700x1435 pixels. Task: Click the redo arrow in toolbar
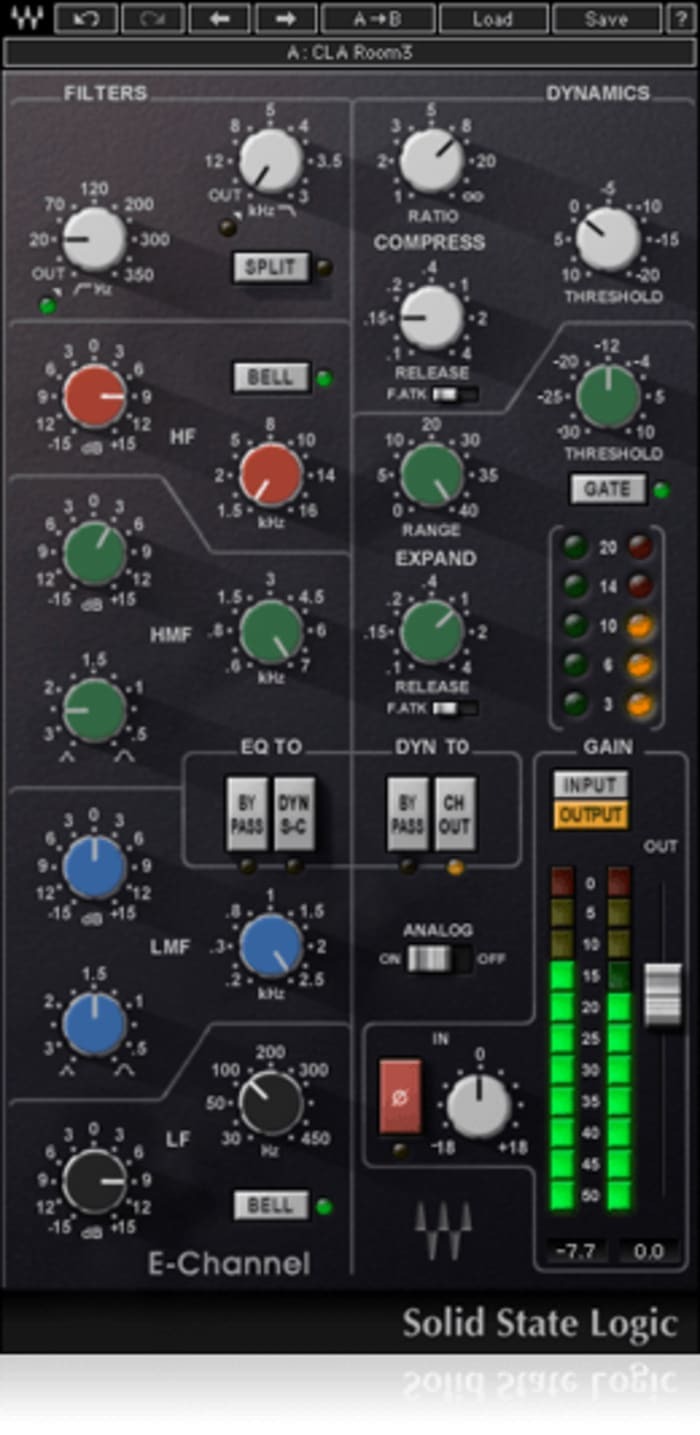click(x=152, y=18)
